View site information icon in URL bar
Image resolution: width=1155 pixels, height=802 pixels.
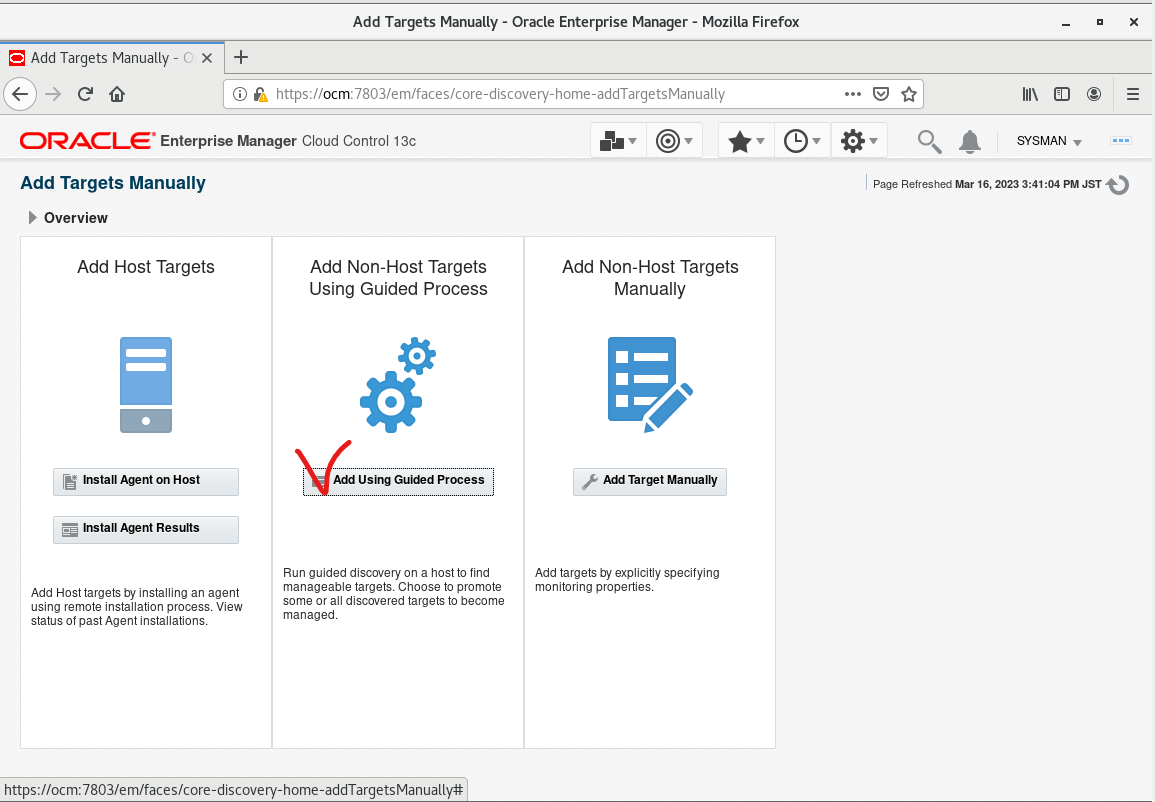pyautogui.click(x=239, y=94)
